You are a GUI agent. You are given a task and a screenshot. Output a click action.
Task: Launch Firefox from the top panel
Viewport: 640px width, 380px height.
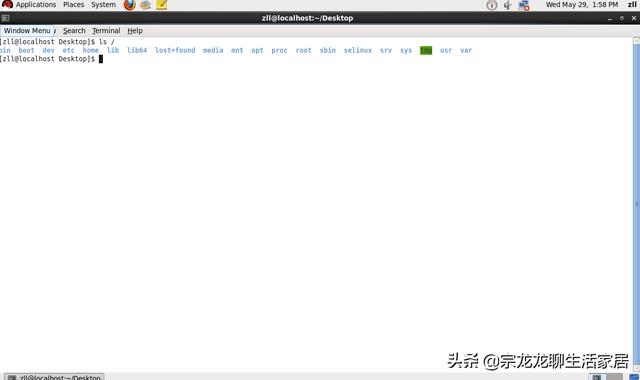pyautogui.click(x=130, y=5)
